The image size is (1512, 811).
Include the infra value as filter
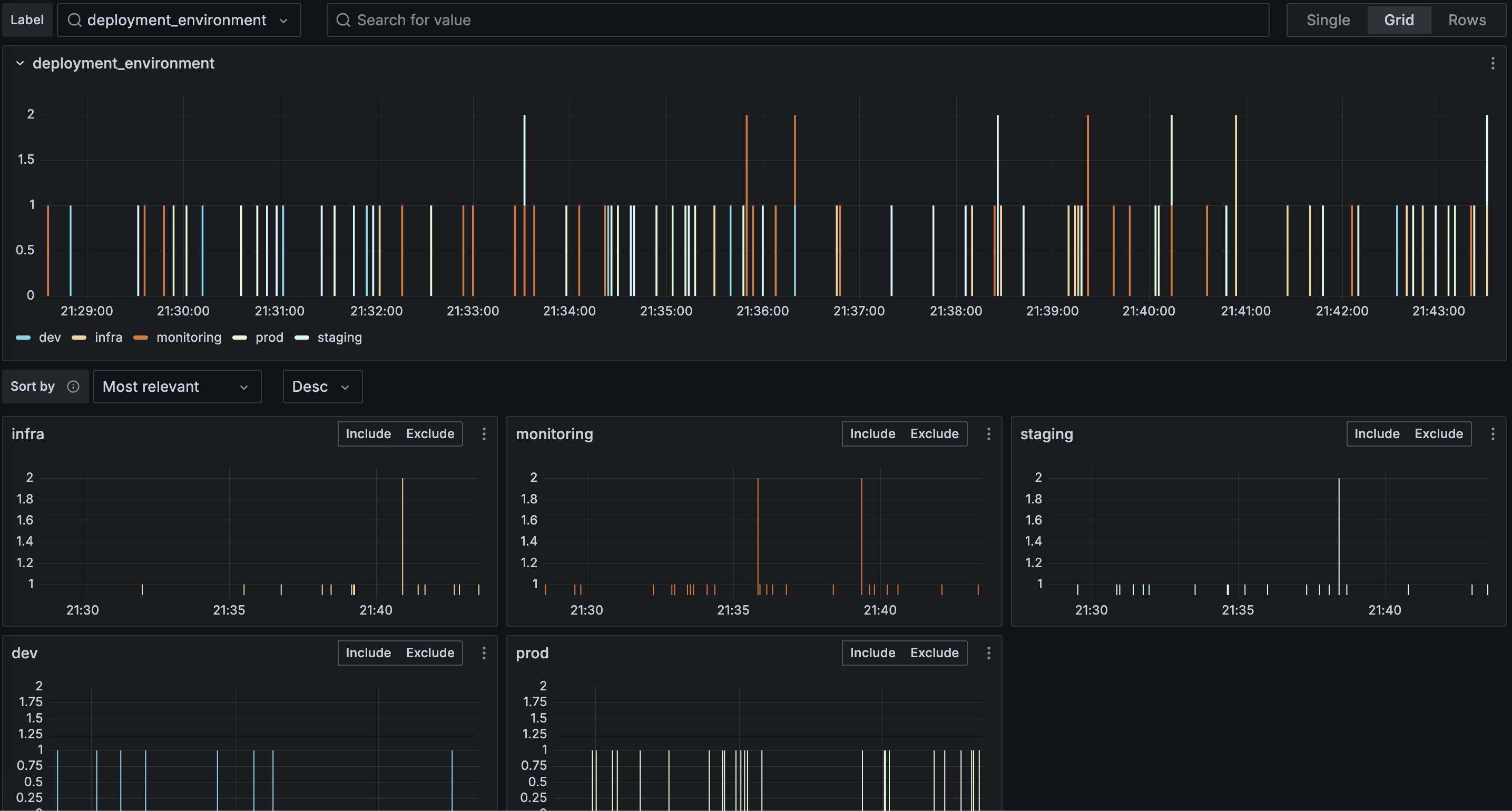(x=368, y=433)
